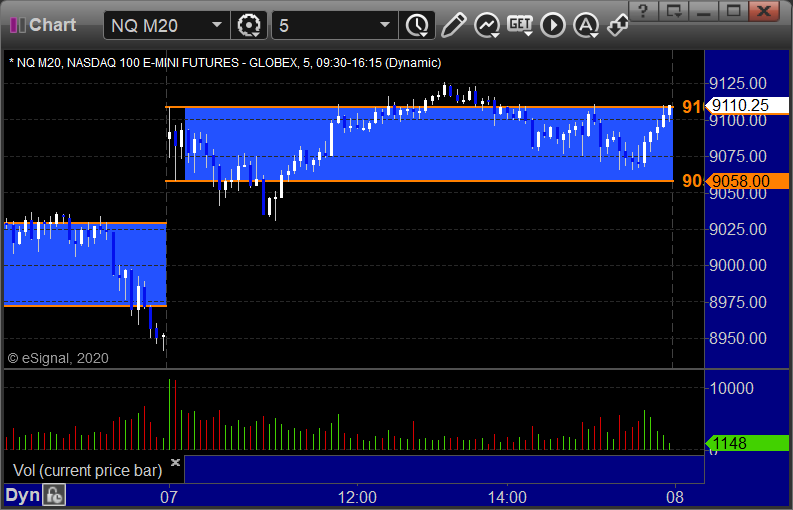The image size is (793, 510).
Task: Select the pencil drawing tool
Action: (x=453, y=25)
